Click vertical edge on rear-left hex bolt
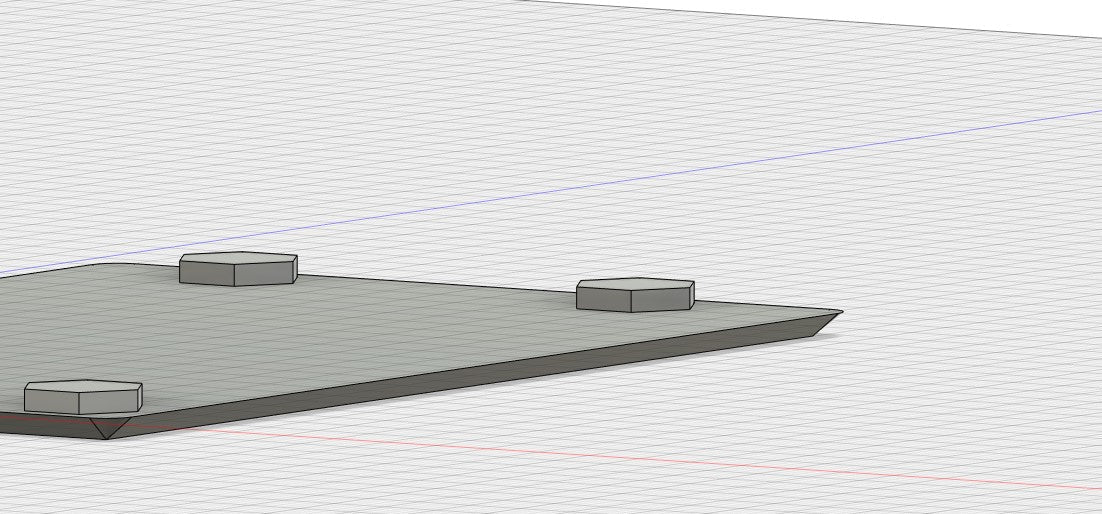The height and width of the screenshot is (514, 1102). click(235, 275)
